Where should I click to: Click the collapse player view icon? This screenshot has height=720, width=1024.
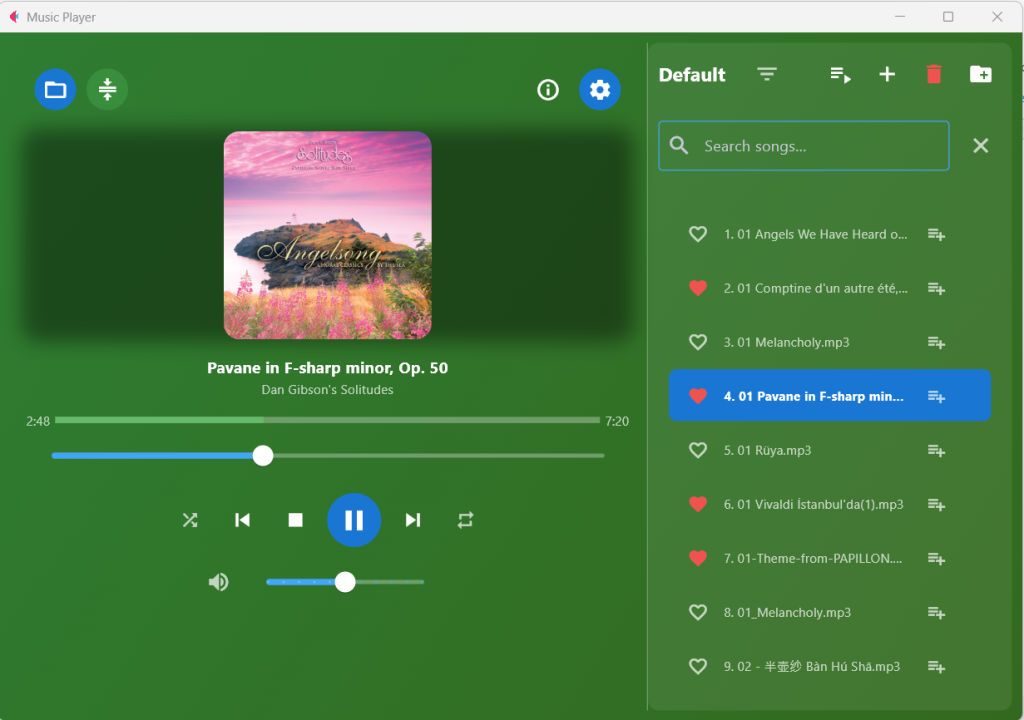point(107,90)
